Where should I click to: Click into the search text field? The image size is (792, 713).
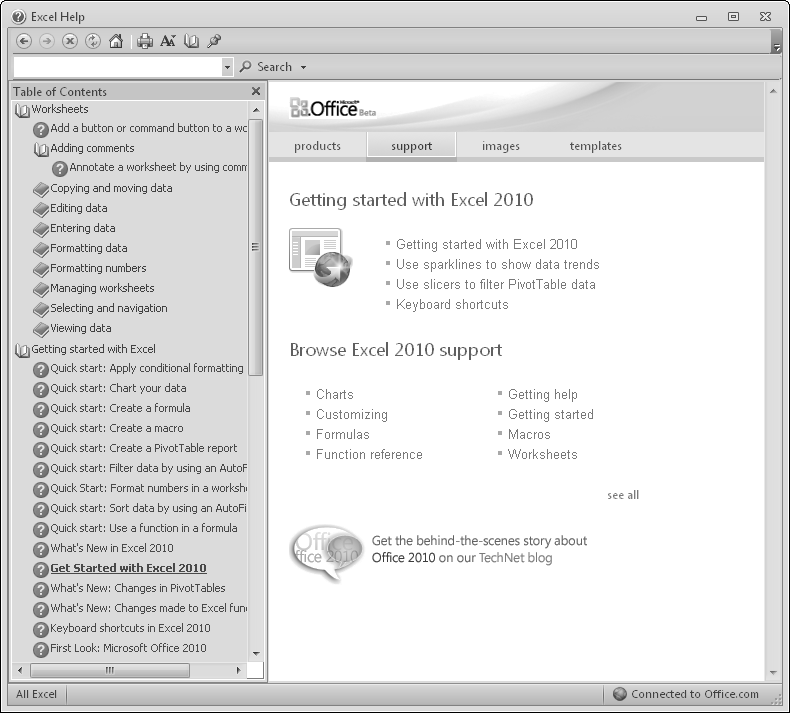tap(118, 67)
